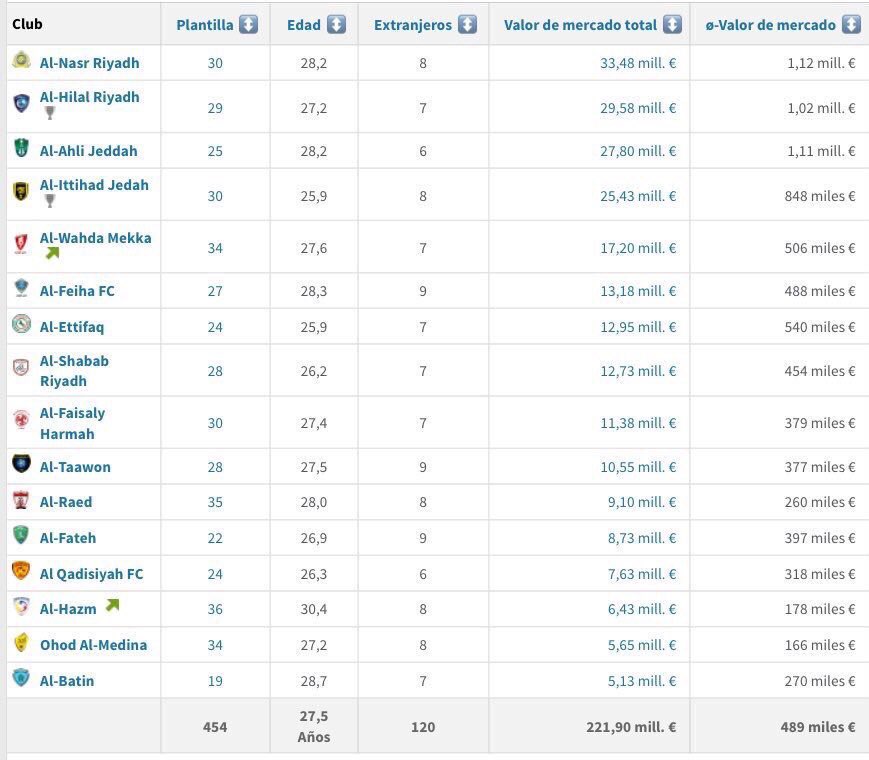The image size is (869, 760).
Task: Click the Al-Hilal Riyadh club crest
Action: [21, 103]
